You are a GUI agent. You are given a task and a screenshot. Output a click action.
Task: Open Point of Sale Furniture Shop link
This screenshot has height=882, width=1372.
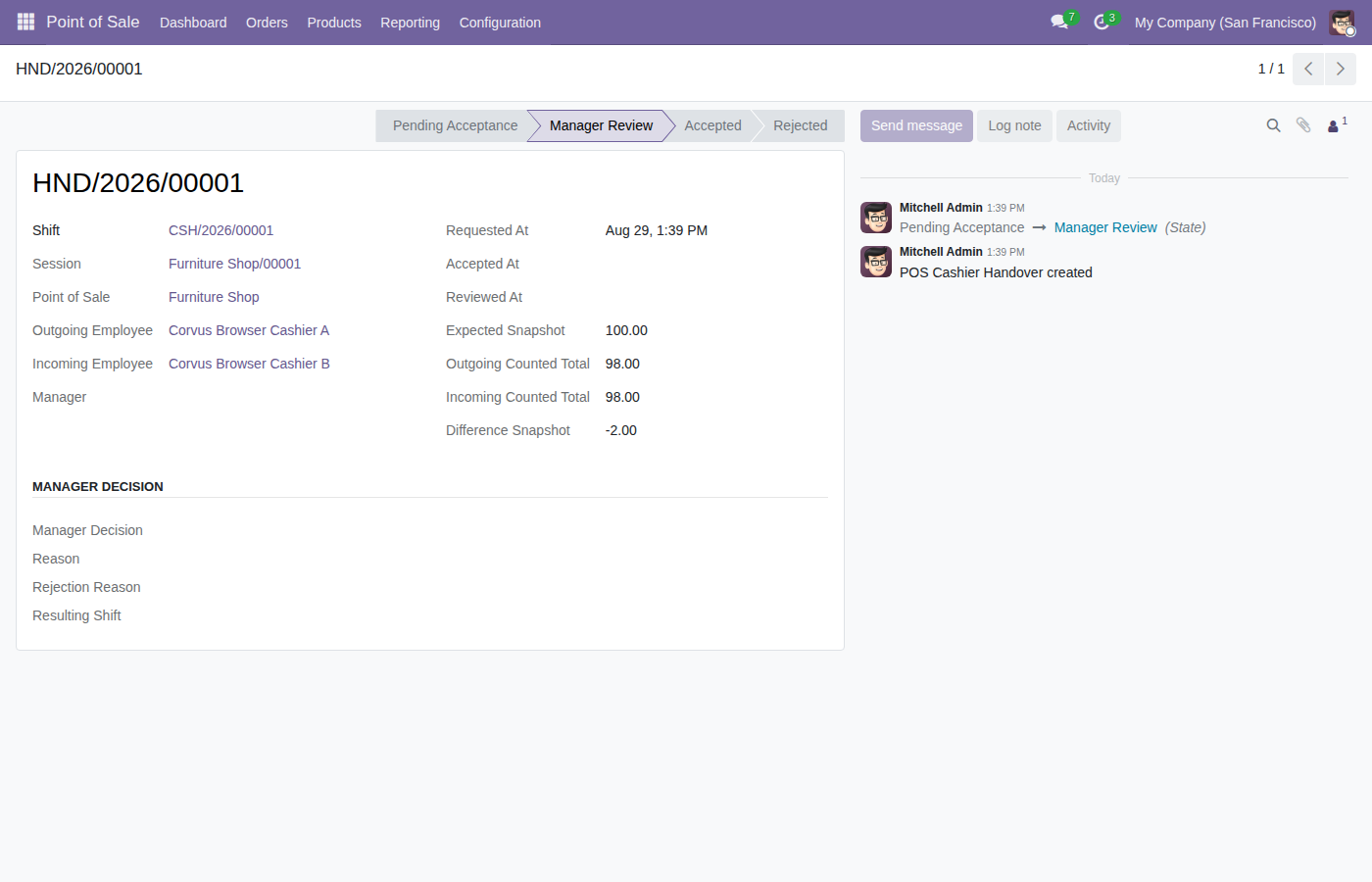tap(214, 297)
